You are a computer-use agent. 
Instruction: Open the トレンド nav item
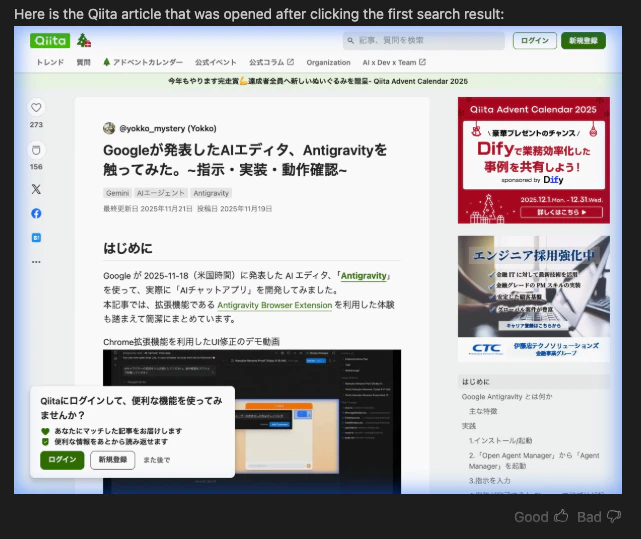(x=50, y=62)
